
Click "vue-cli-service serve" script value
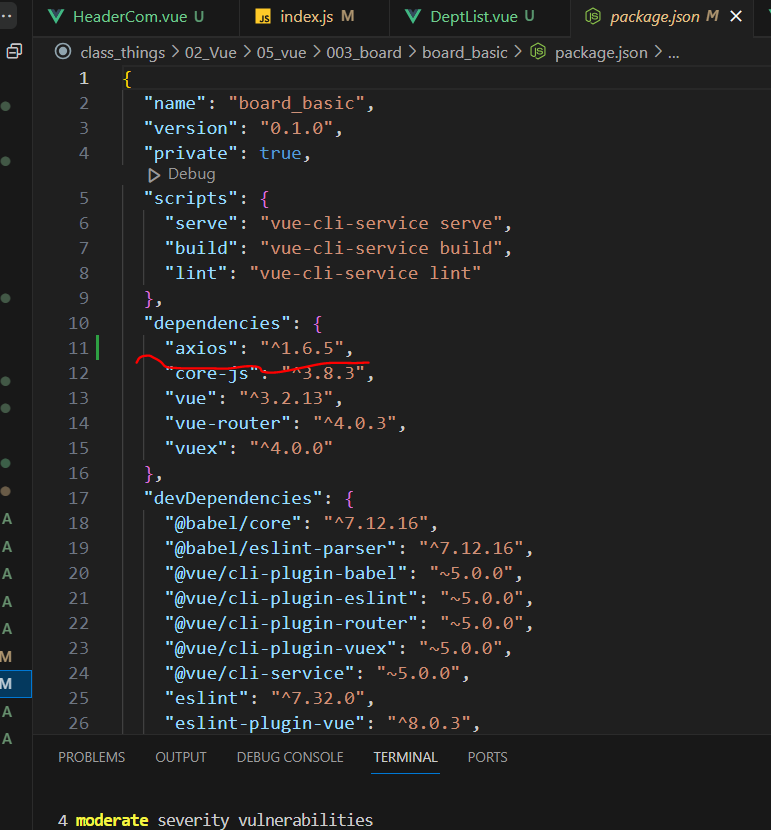[382, 223]
